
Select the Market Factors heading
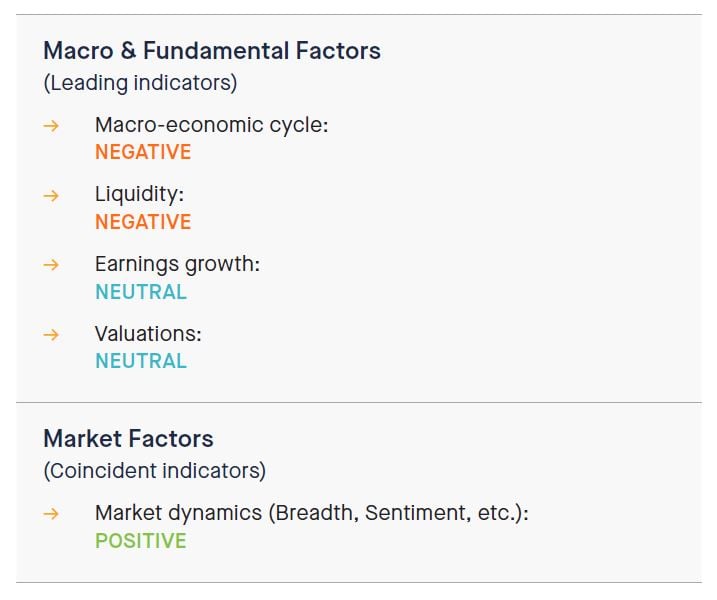pyautogui.click(x=128, y=439)
